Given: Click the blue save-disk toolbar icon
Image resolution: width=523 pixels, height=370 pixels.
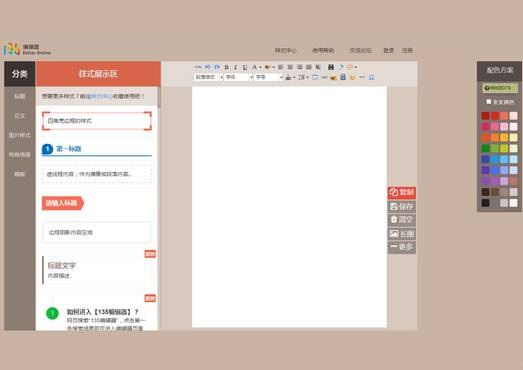Looking at the screenshot, I should pos(343,77).
